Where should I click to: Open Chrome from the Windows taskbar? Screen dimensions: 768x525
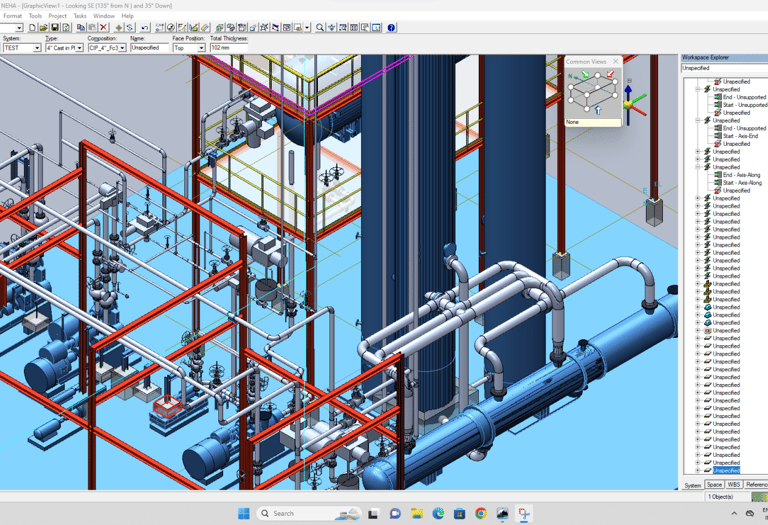coord(481,514)
